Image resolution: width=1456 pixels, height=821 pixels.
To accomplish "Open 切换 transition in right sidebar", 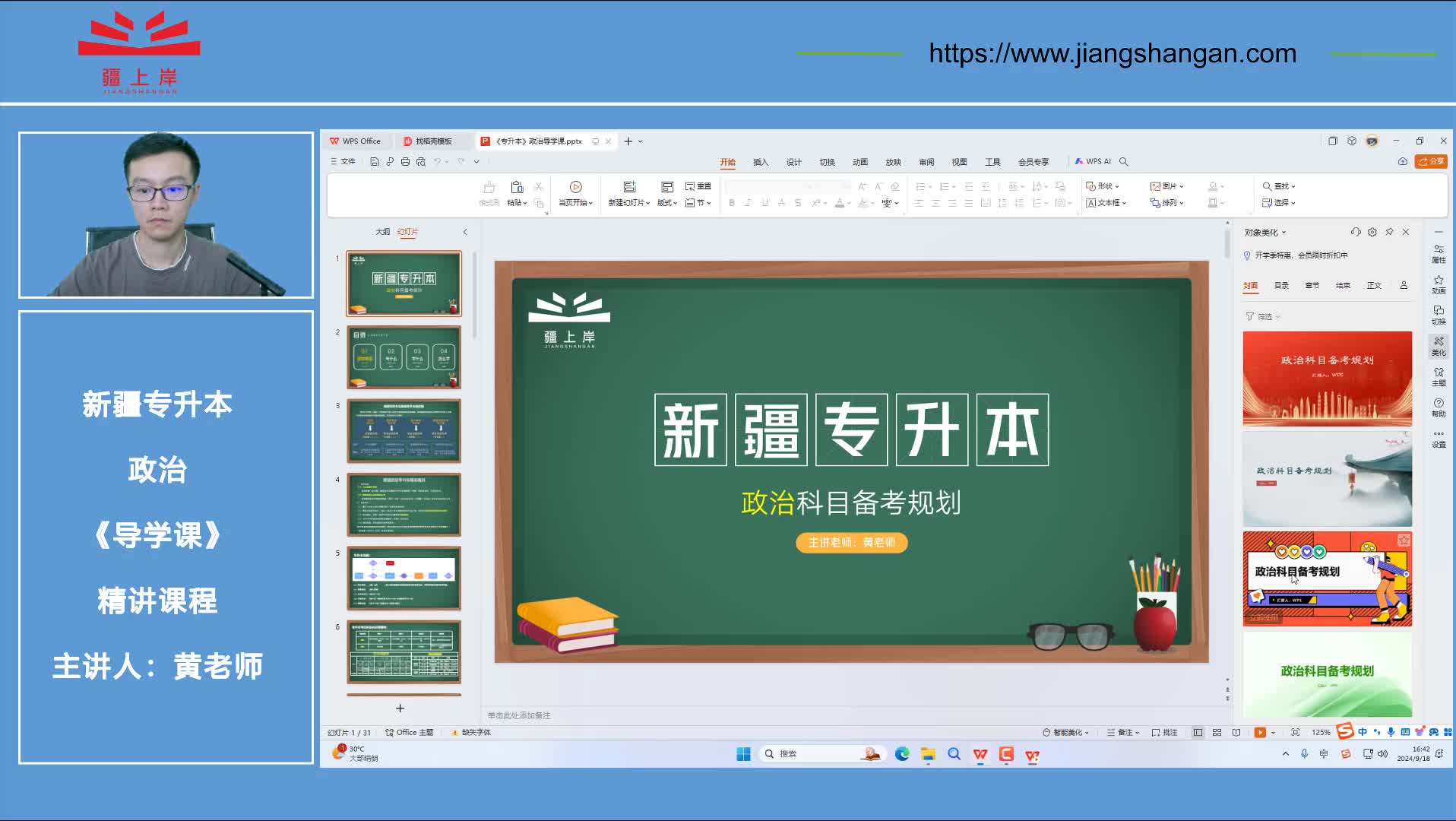I will [1439, 315].
